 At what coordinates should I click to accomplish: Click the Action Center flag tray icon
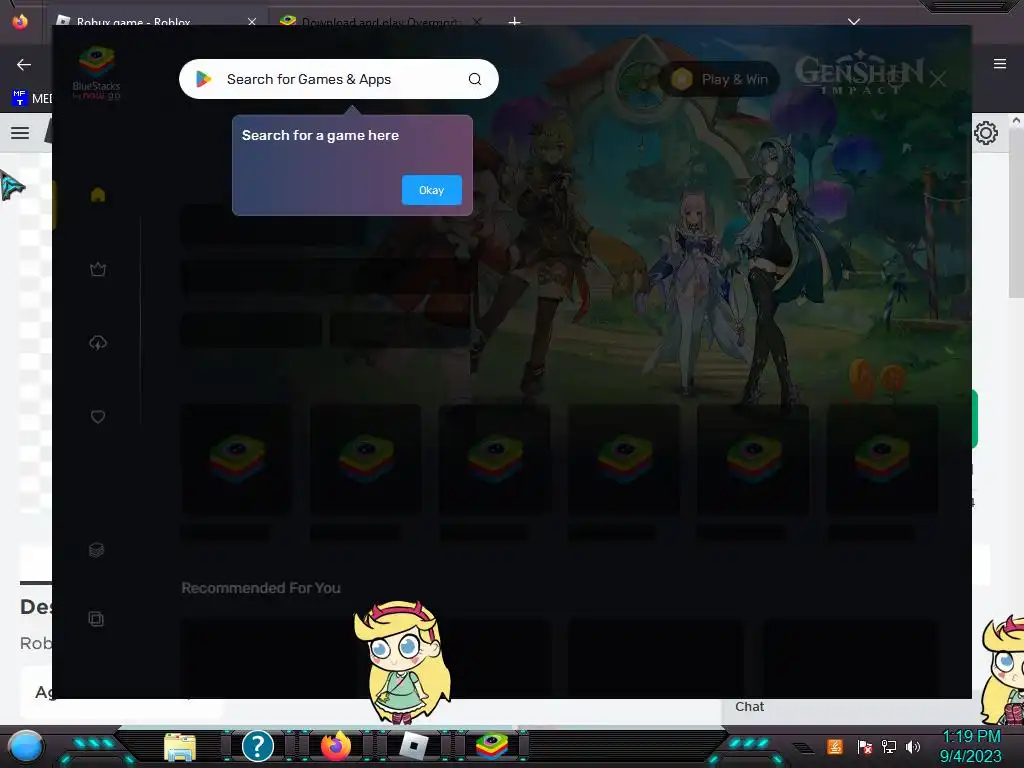pos(865,746)
